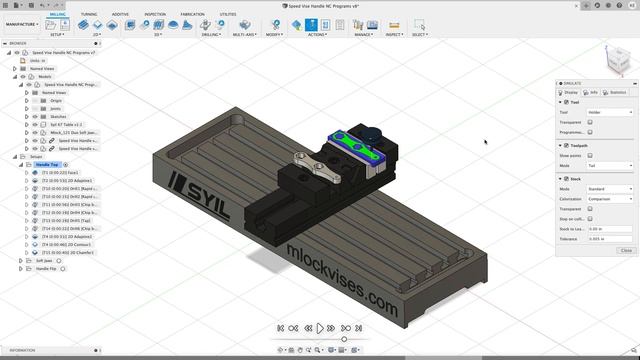Click the New Setup folder icon
The height and width of the screenshot is (360, 640).
pyautogui.click(x=51, y=25)
